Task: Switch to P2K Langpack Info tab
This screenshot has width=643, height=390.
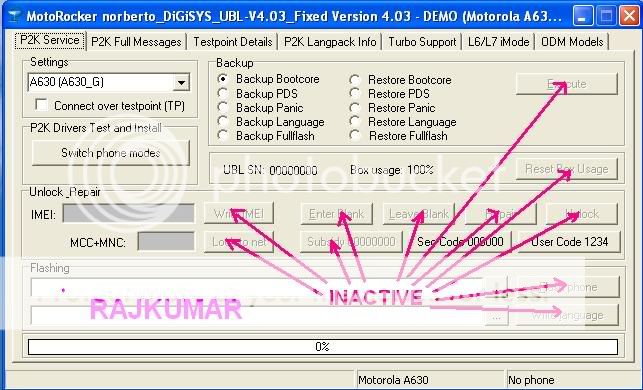Action: click(330, 42)
